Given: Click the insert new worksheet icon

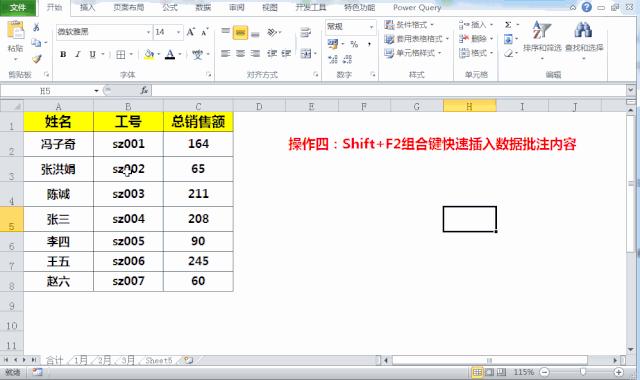Looking at the screenshot, I should coord(188,360).
